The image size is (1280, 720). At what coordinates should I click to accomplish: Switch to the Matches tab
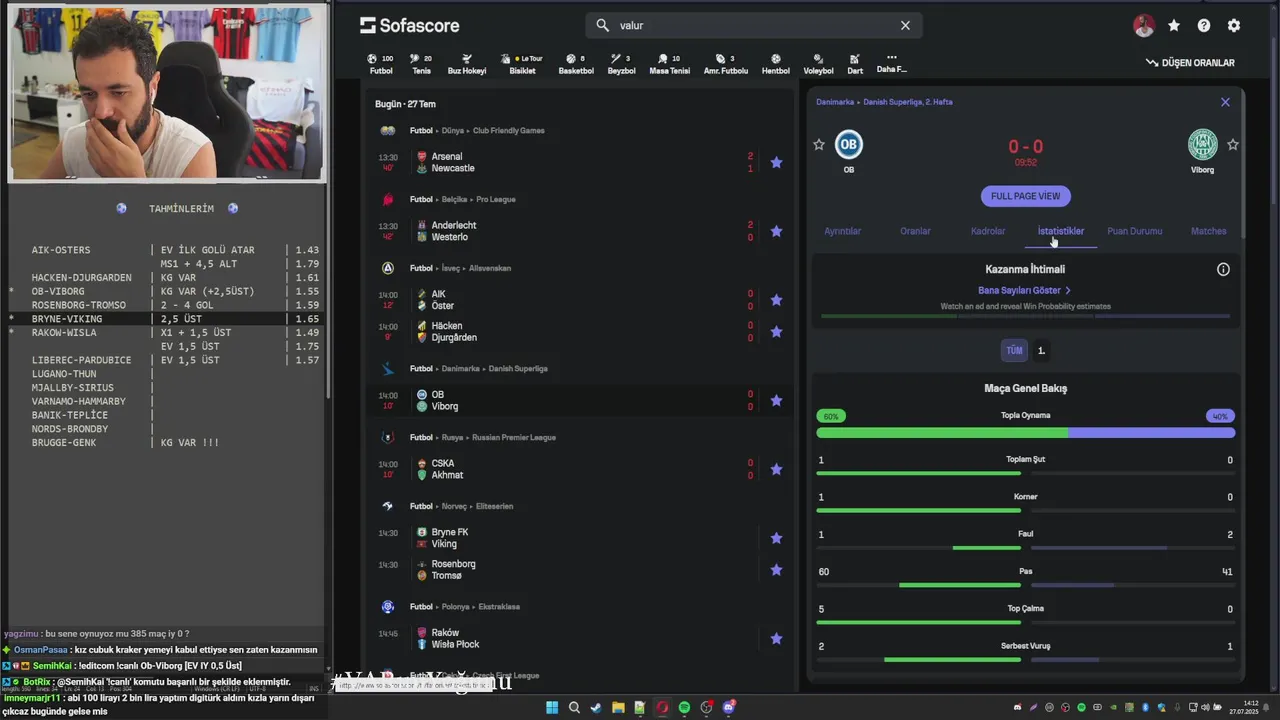(x=1208, y=231)
